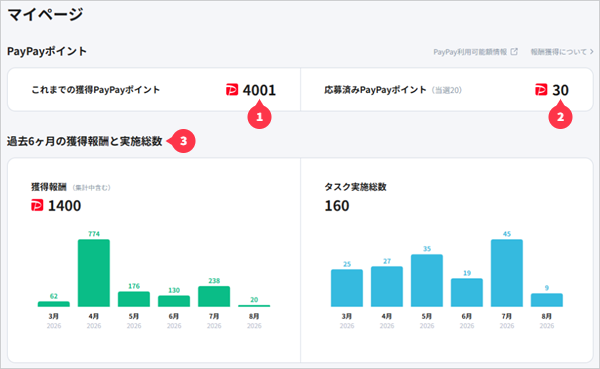Click the external-link icon beside PayPay利用可能額情報
Image resolution: width=600 pixels, height=369 pixels.
(x=514, y=51)
